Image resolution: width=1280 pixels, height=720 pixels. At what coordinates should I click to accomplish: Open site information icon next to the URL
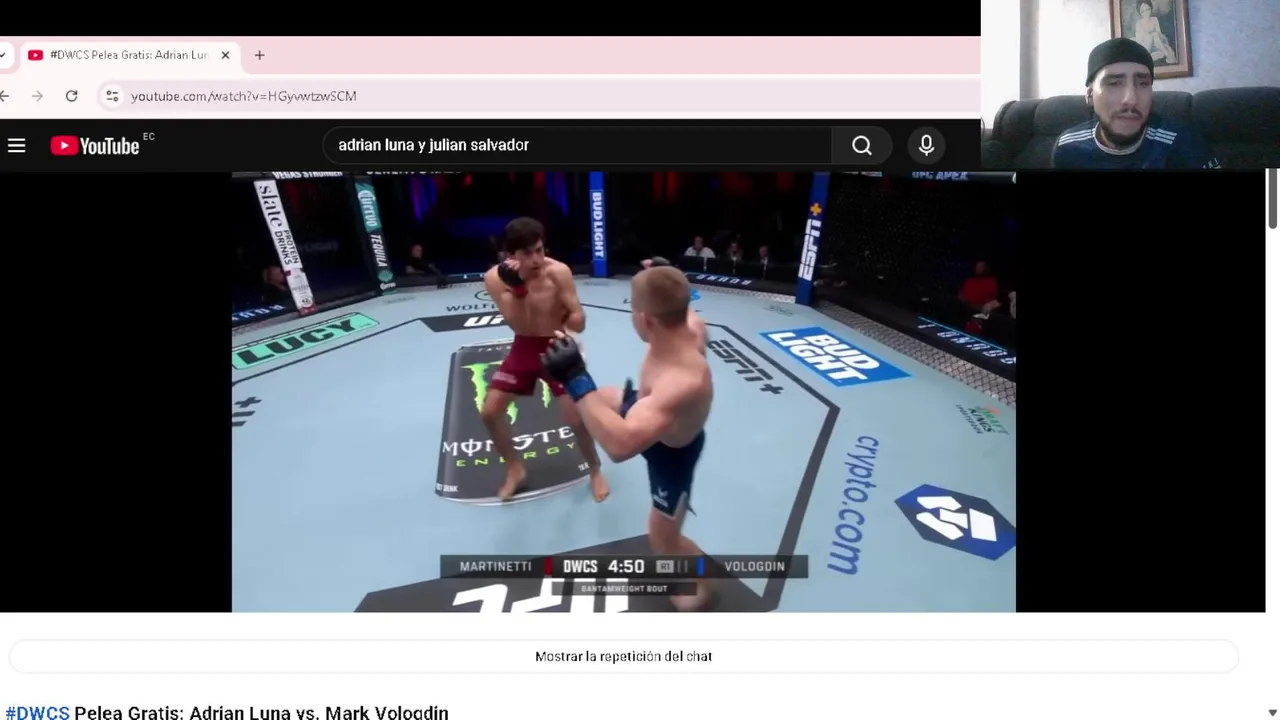112,96
